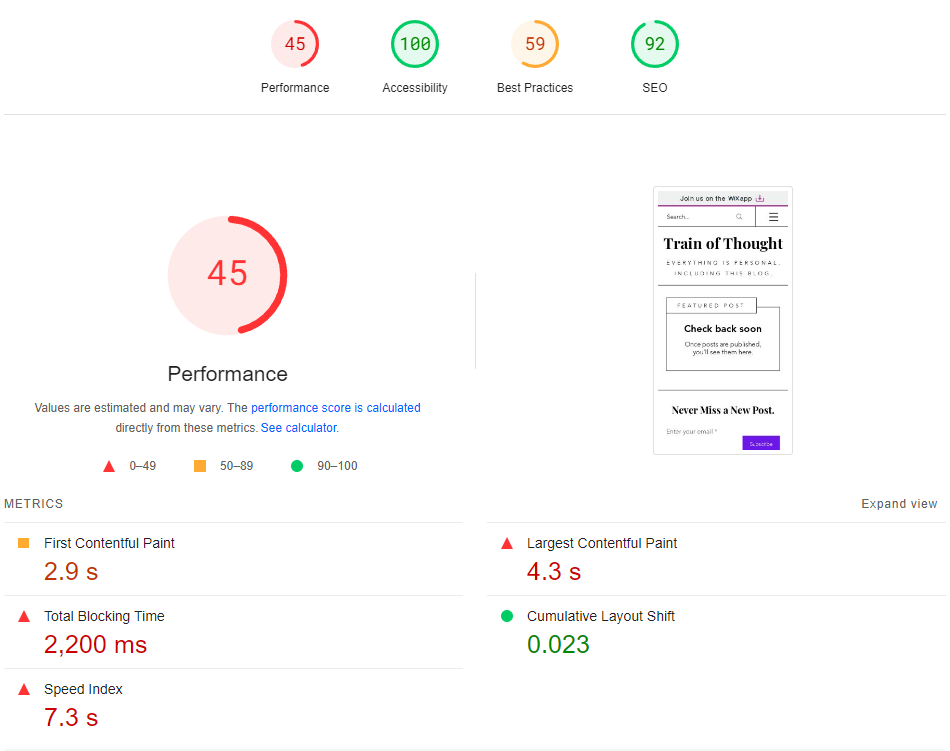Select the Best Practices gauge showing 59
Screen dimensions: 950x751
pyautogui.click(x=535, y=44)
